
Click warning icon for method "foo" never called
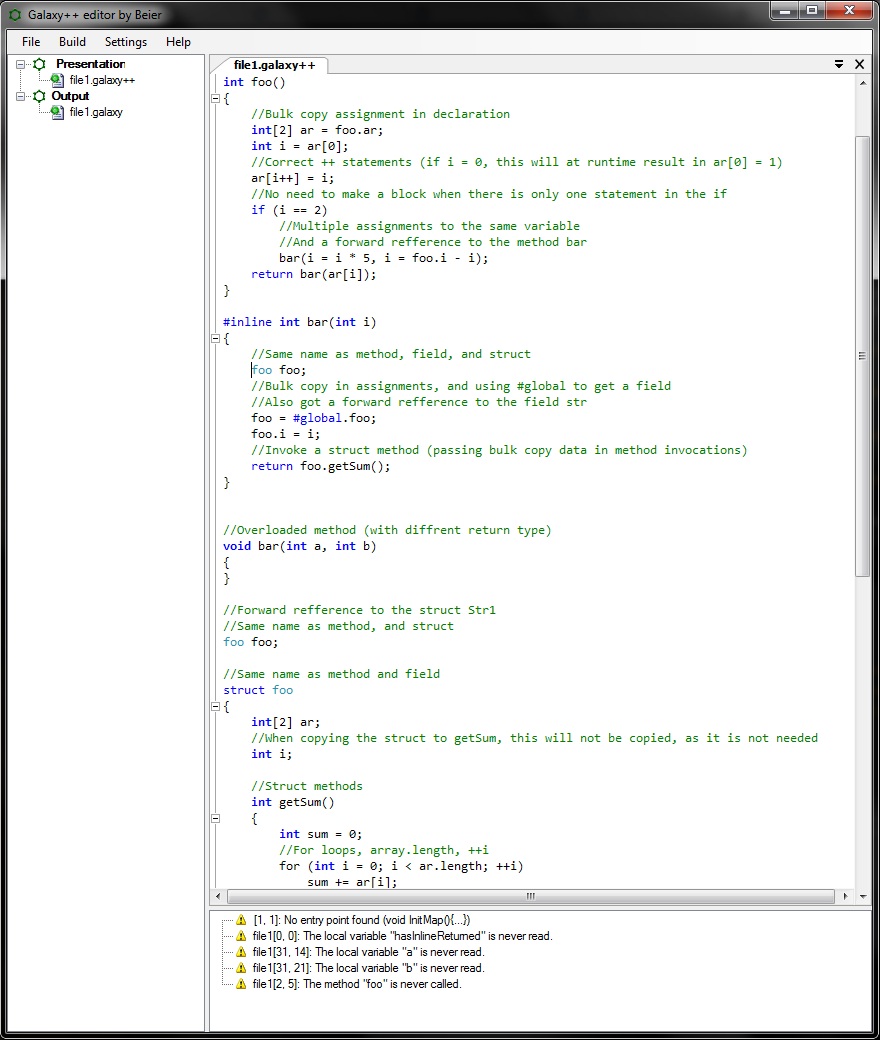[240, 984]
